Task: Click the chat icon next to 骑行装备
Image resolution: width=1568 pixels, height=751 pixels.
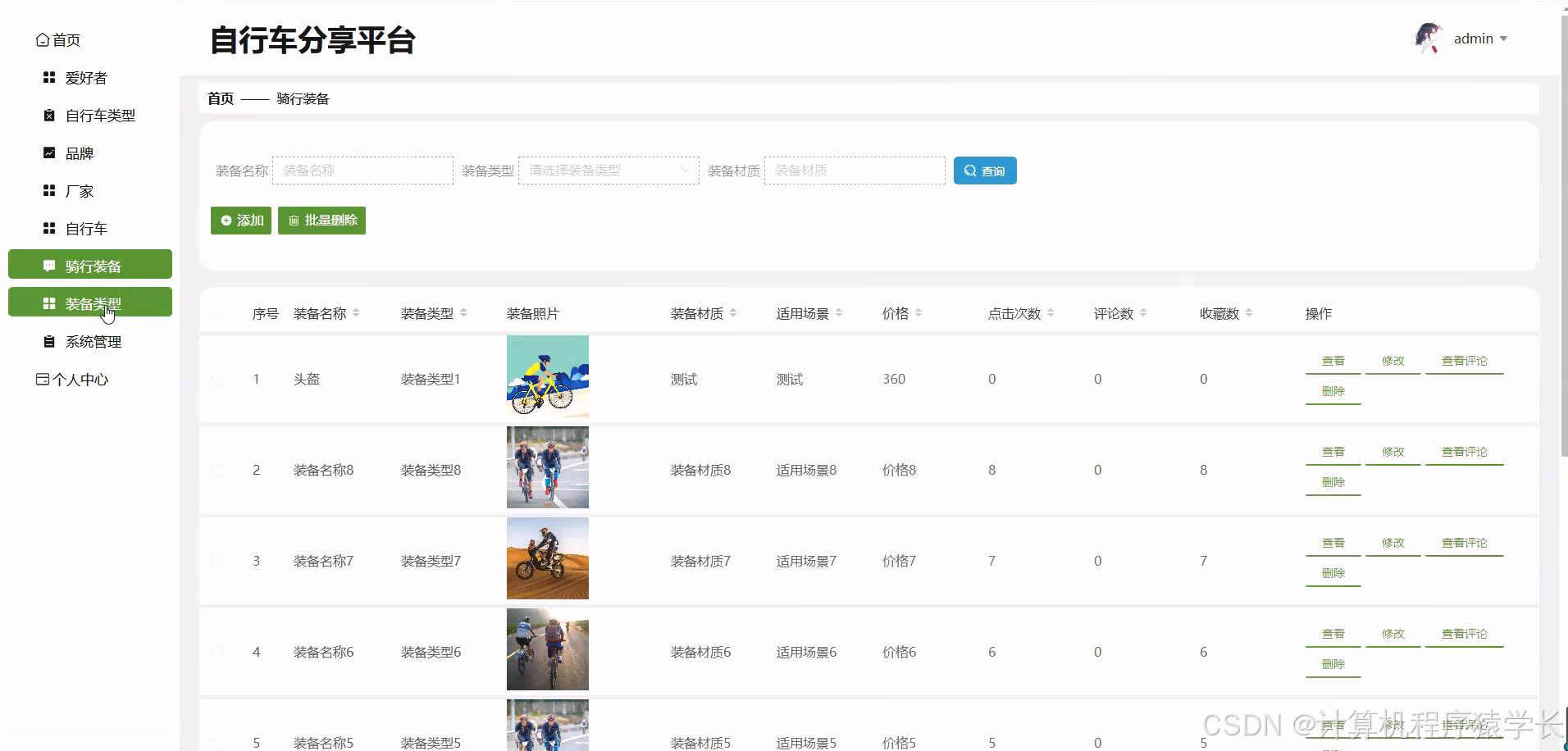Action: pos(49,266)
